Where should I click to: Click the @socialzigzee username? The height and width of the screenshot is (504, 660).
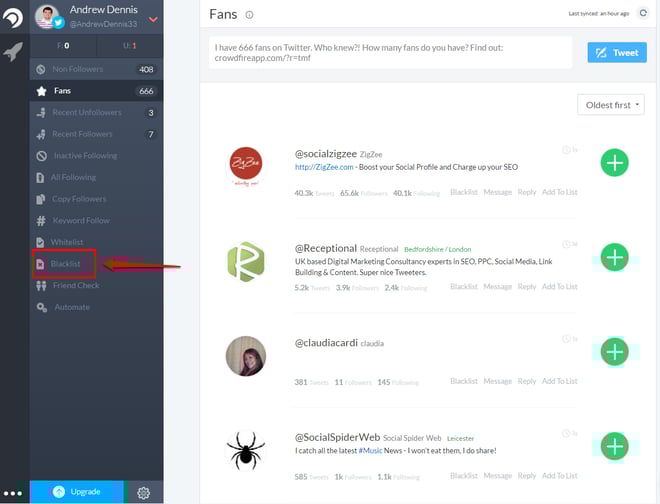point(326,154)
